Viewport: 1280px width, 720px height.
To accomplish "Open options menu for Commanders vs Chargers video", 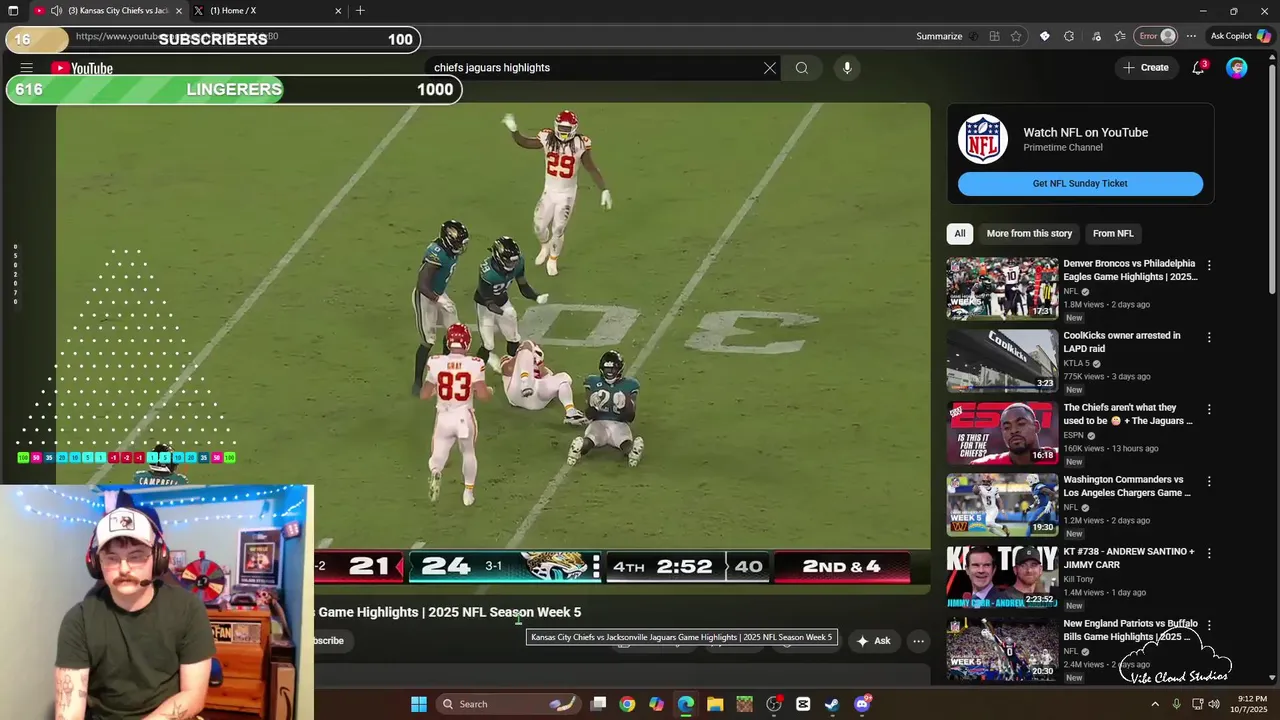I will 1209,482.
